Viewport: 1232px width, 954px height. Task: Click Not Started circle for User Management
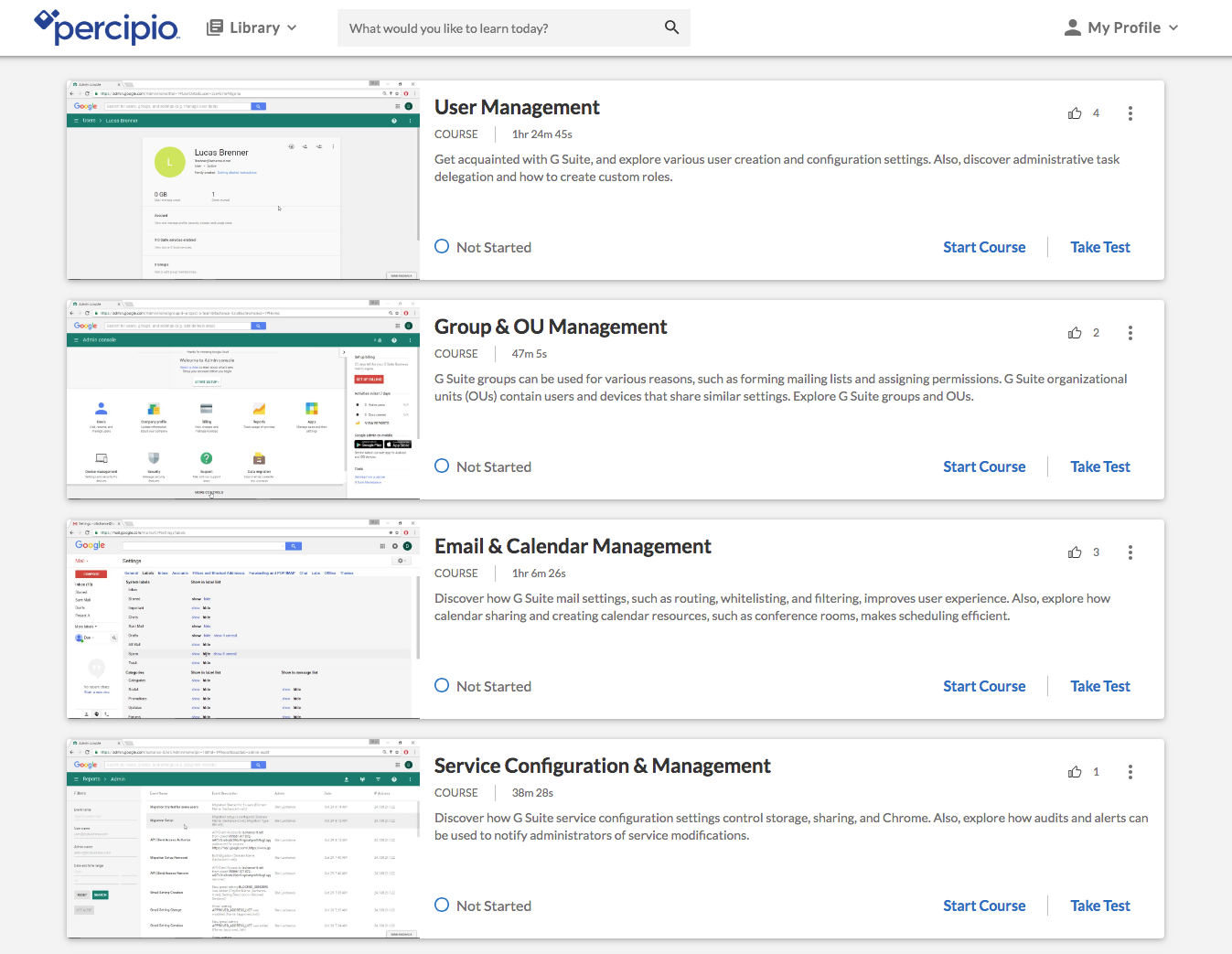(442, 246)
